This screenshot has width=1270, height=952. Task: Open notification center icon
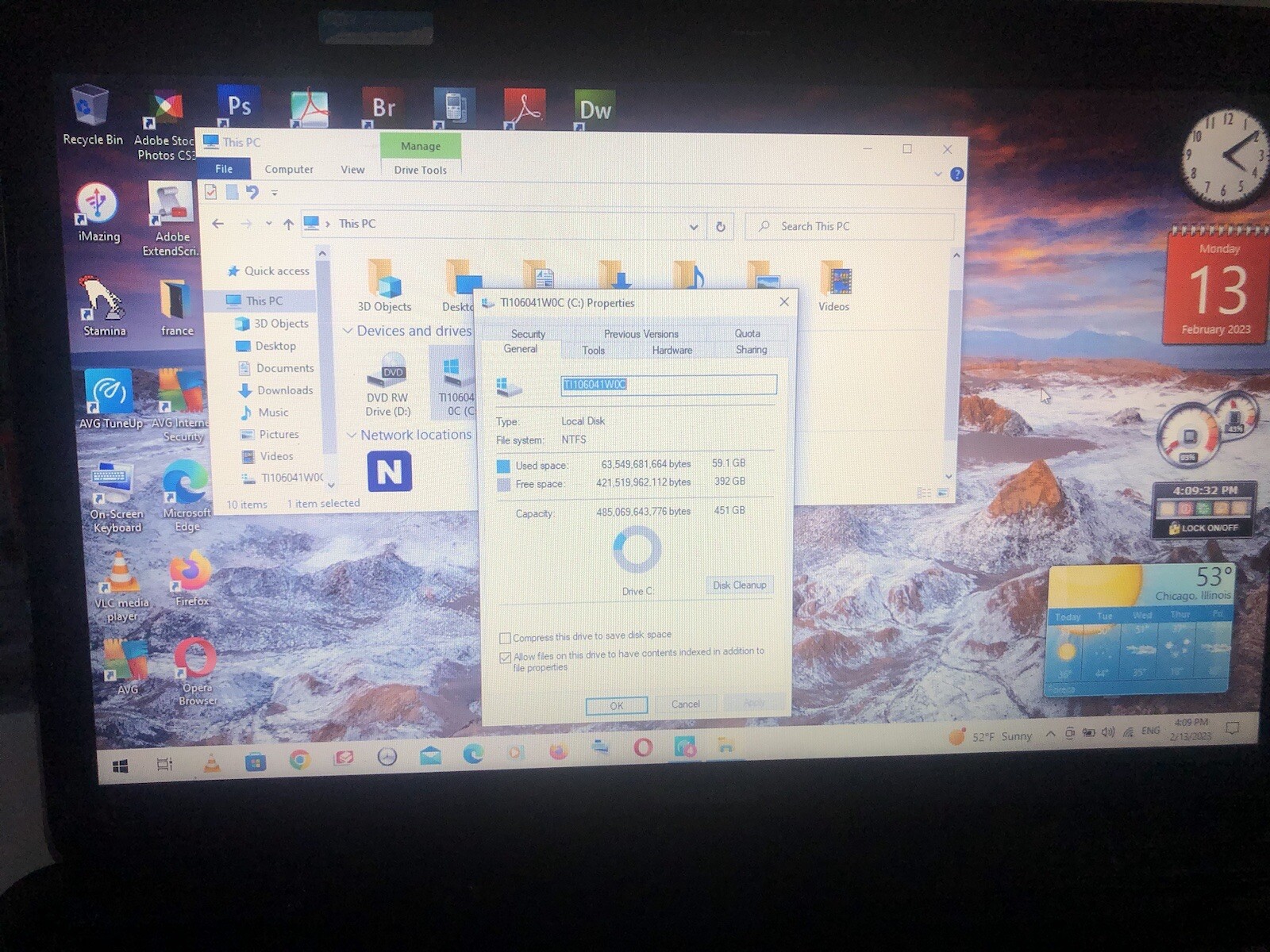(1232, 728)
